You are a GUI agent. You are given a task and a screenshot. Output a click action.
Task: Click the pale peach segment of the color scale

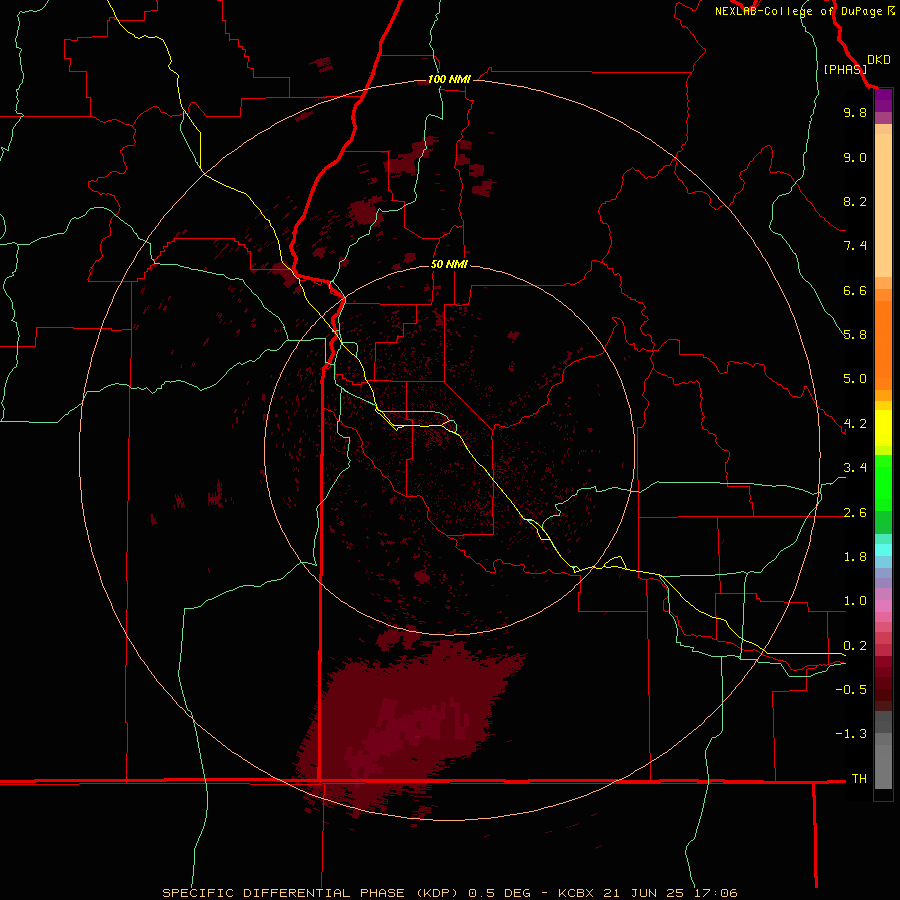click(x=883, y=205)
